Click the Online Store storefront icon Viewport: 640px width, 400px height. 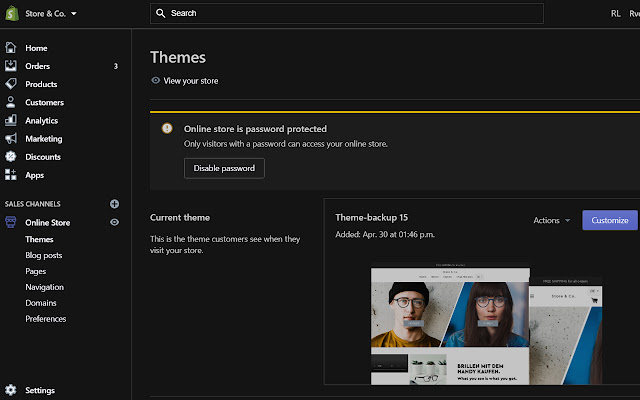[11, 222]
